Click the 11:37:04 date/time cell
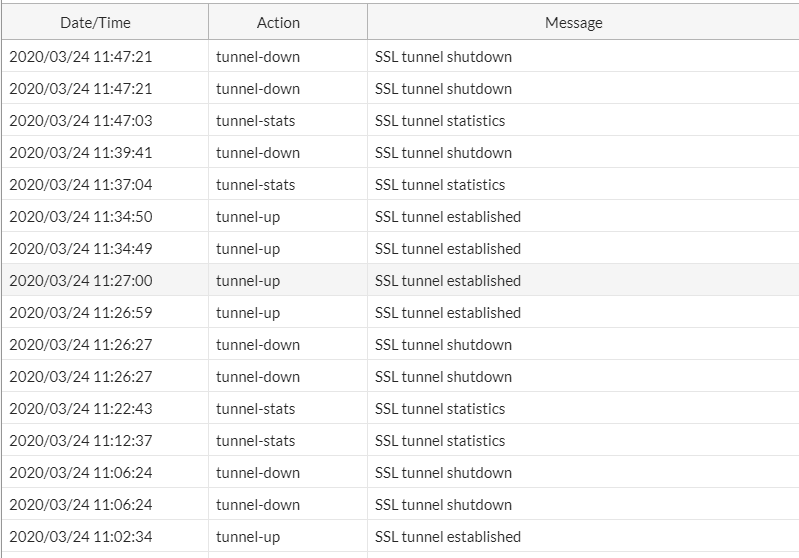 [81, 185]
